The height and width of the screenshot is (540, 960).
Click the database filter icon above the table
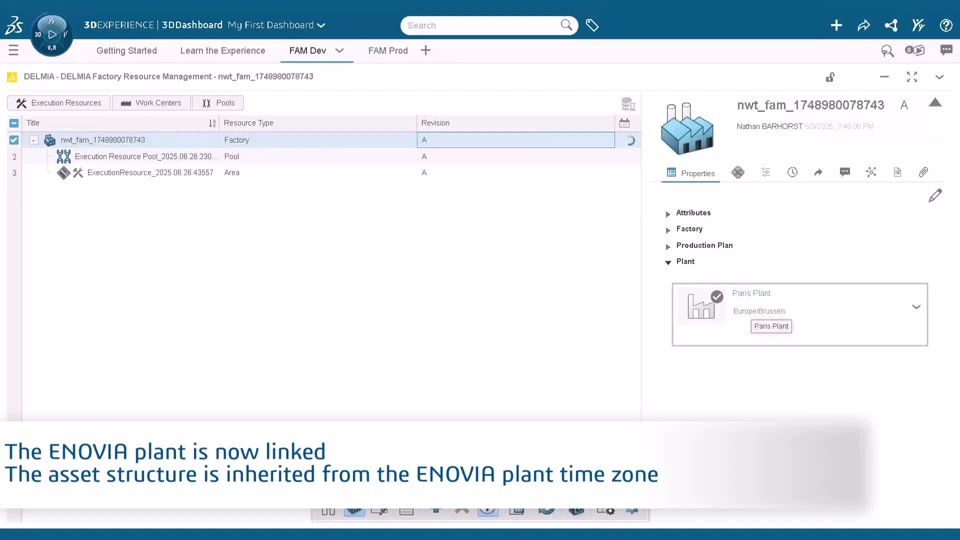point(628,104)
